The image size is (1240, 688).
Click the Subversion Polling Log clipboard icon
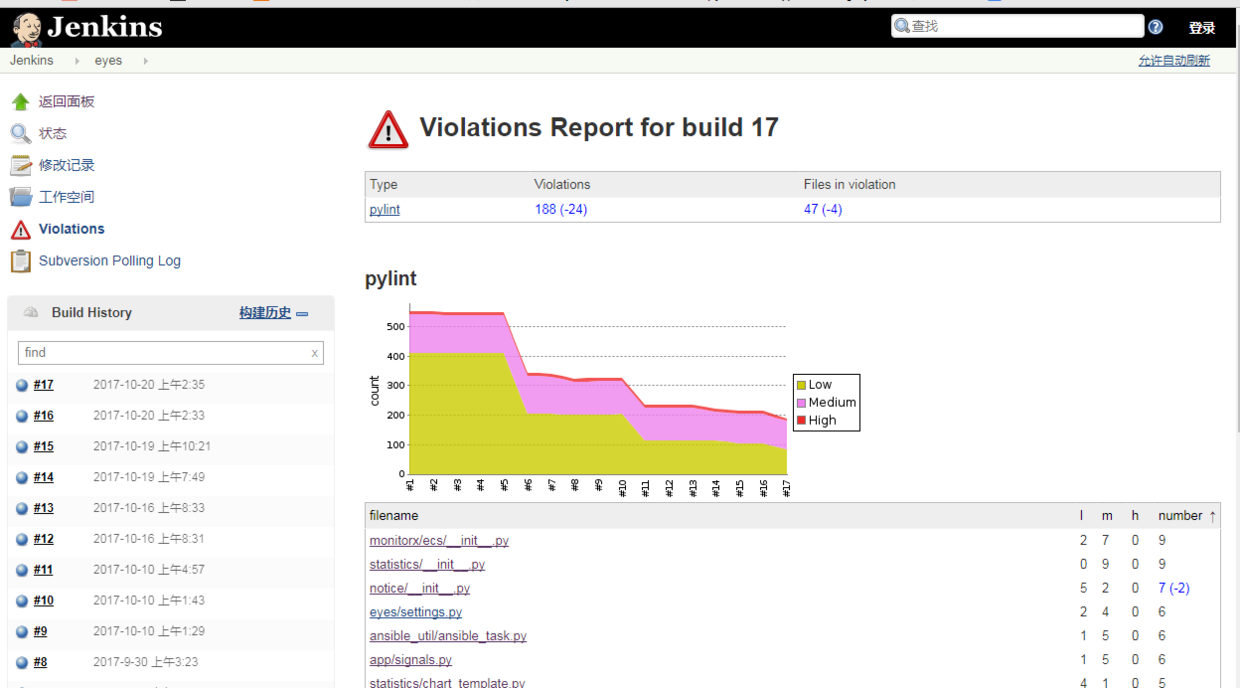[21, 261]
